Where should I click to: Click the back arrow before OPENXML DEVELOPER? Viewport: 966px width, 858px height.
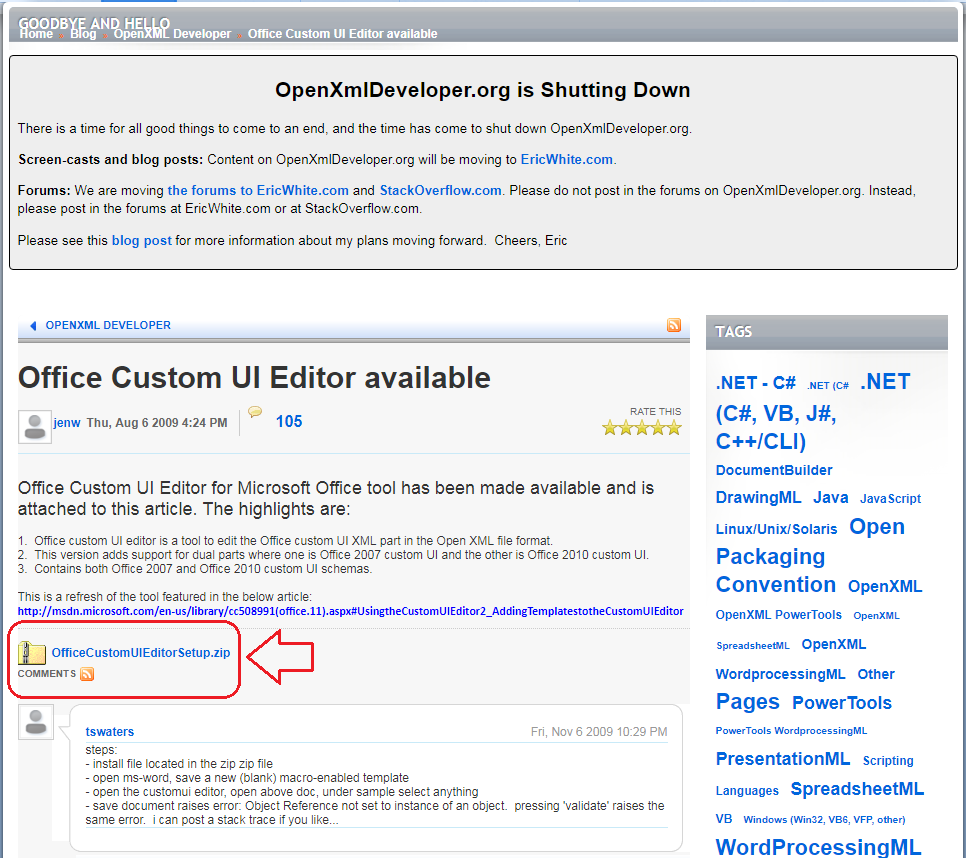[x=33, y=325]
